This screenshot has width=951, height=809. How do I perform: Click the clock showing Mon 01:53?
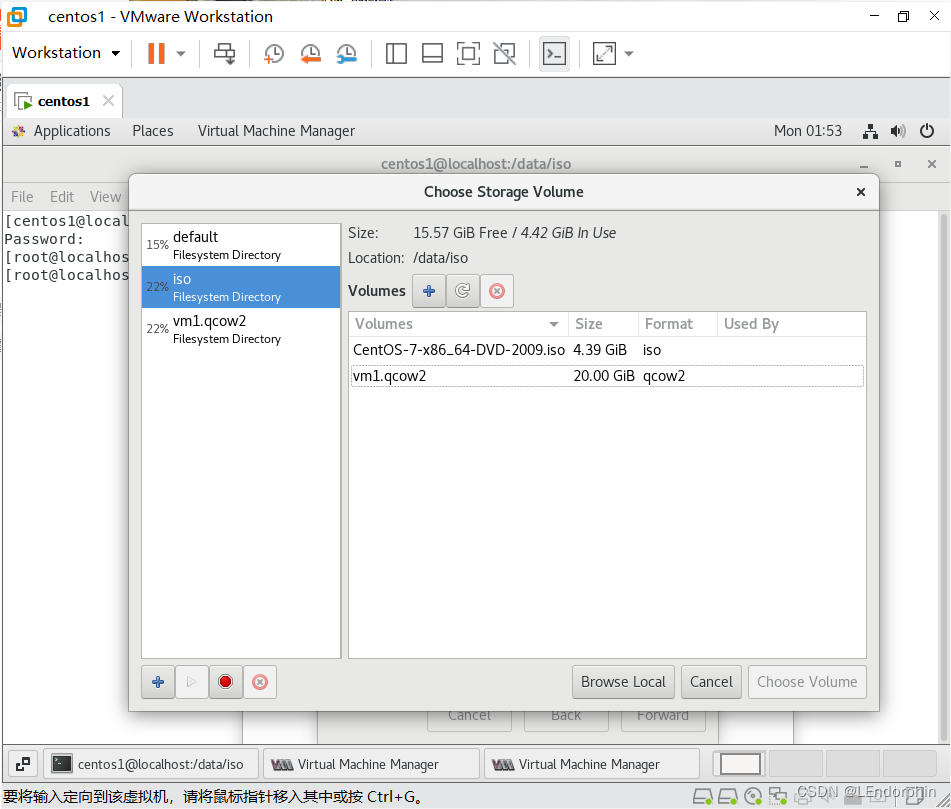(x=808, y=131)
